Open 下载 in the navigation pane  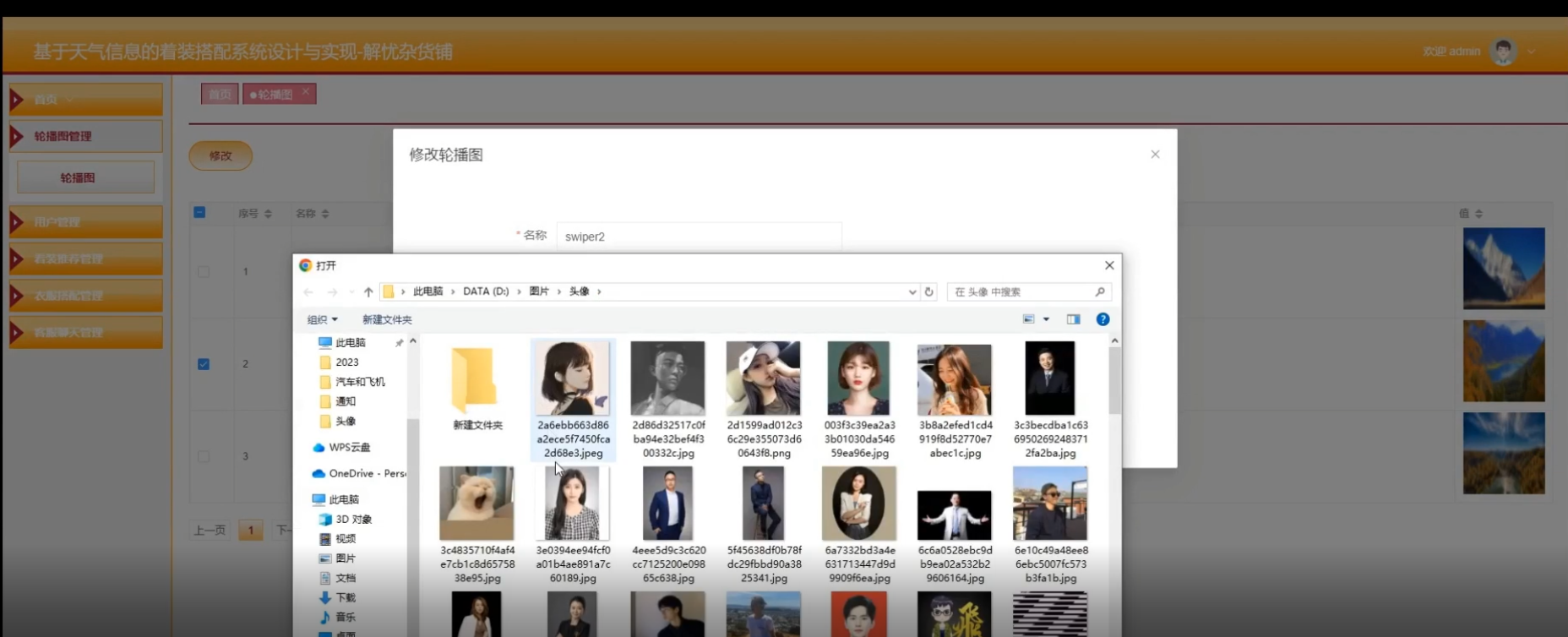point(338,597)
